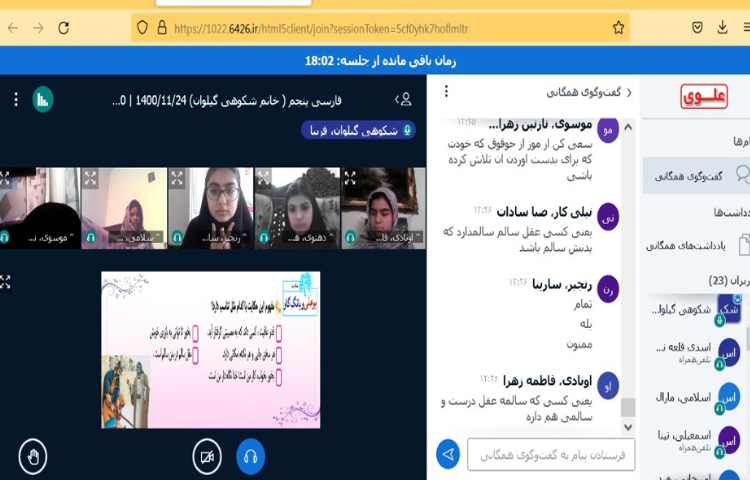Select user اسلامی, مارال in the list

click(x=696, y=397)
